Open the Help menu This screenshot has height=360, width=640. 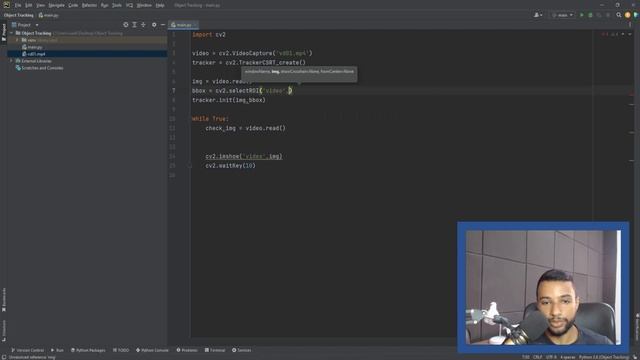pos(160,5)
